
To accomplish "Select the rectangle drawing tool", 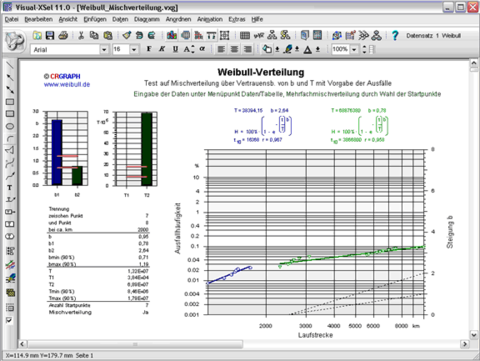I will click(x=10, y=102).
